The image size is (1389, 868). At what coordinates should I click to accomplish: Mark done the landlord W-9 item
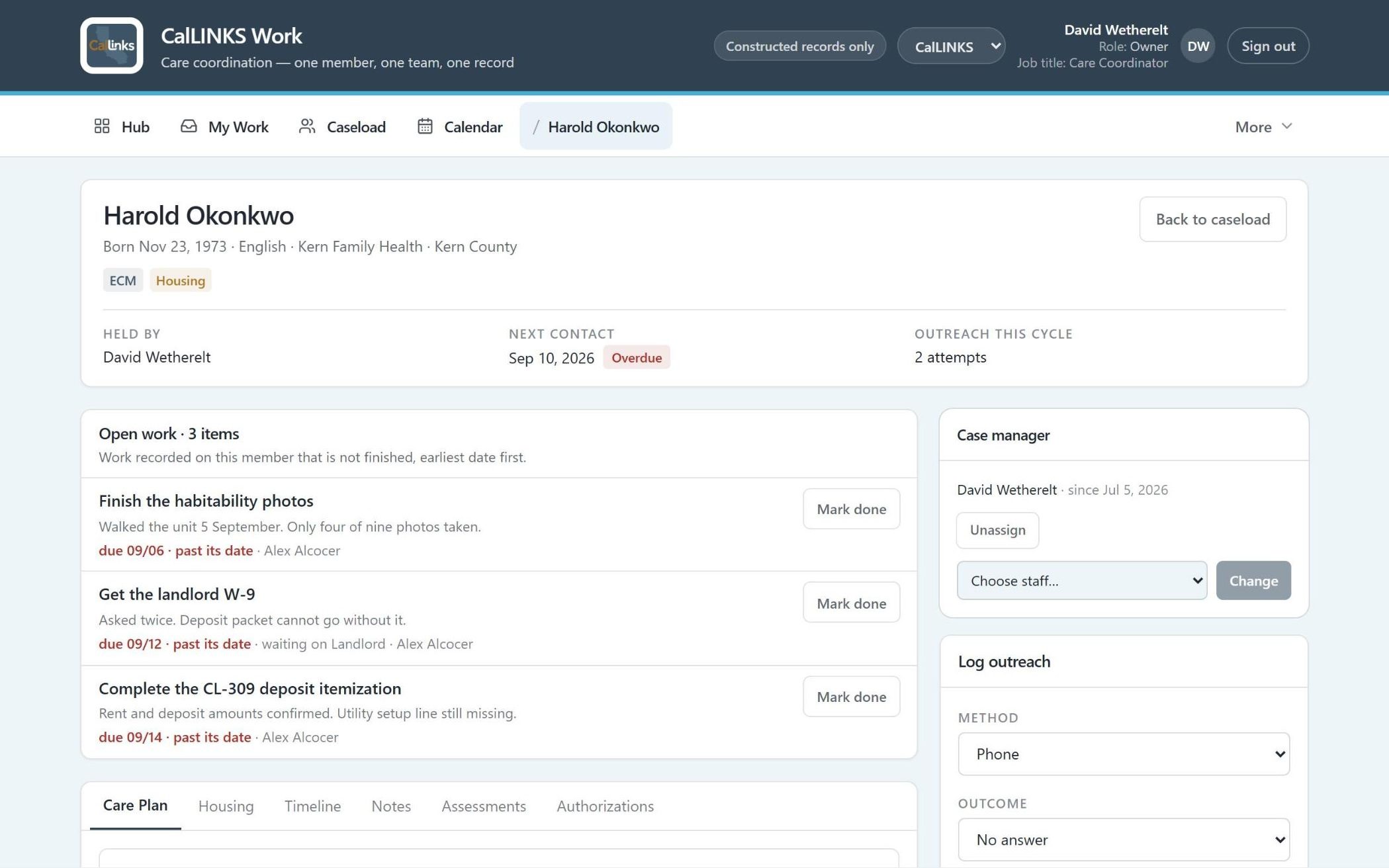click(851, 603)
